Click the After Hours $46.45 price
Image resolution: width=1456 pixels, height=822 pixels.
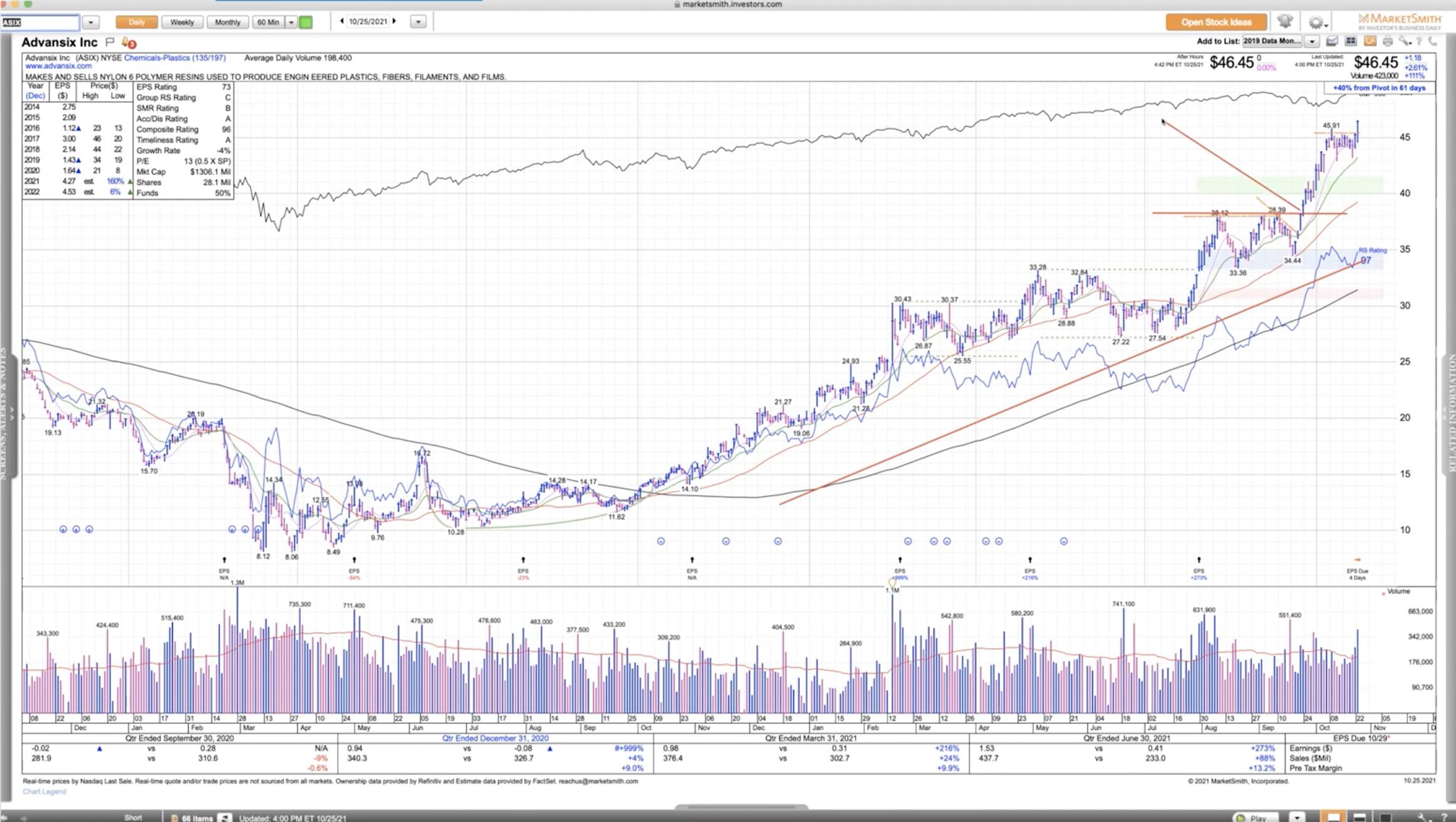[x=1231, y=63]
